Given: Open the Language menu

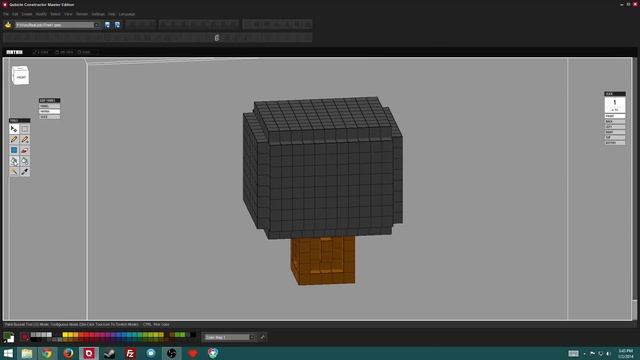Looking at the screenshot, I should (127, 14).
